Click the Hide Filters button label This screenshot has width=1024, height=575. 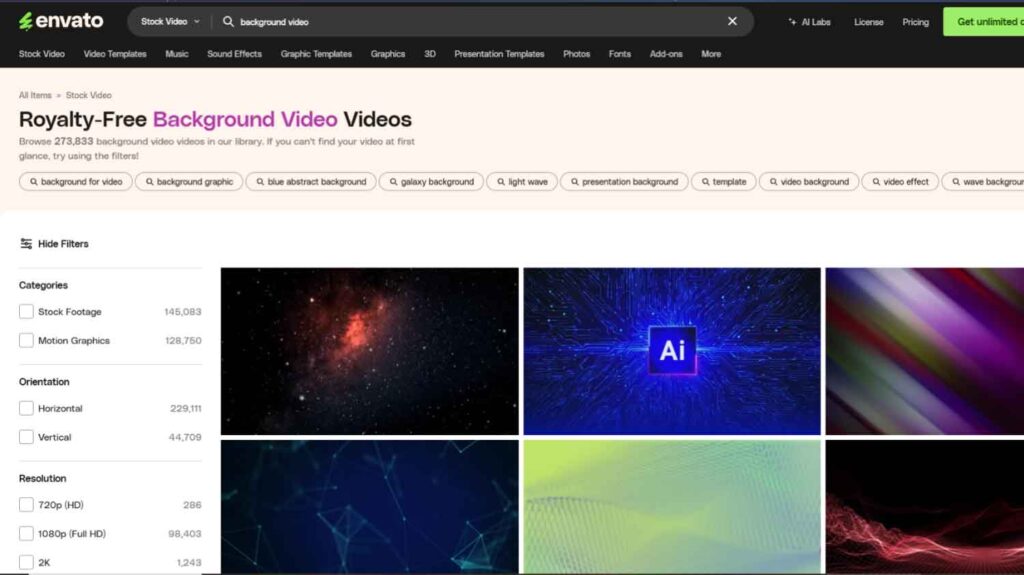pos(63,244)
